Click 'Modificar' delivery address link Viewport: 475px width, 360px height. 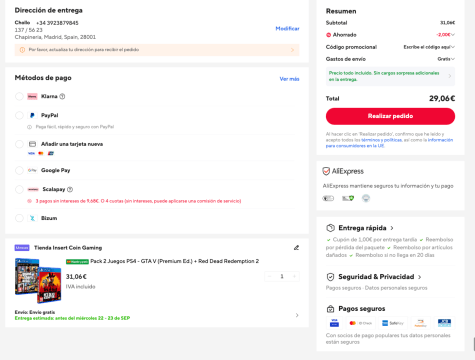pos(287,29)
